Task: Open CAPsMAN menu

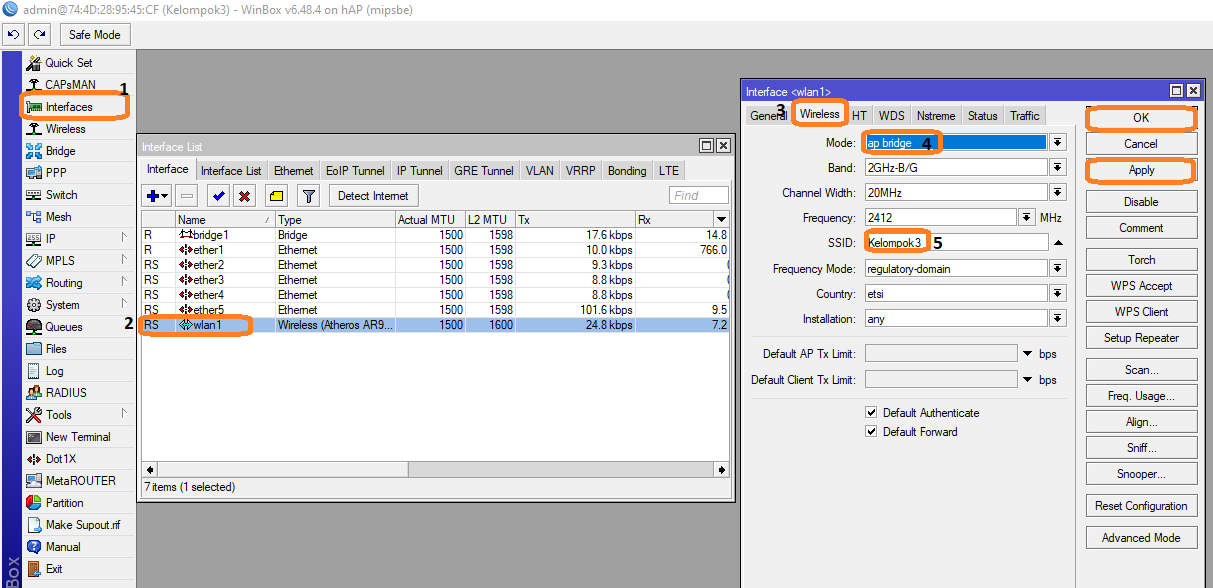Action: pyautogui.click(x=70, y=85)
